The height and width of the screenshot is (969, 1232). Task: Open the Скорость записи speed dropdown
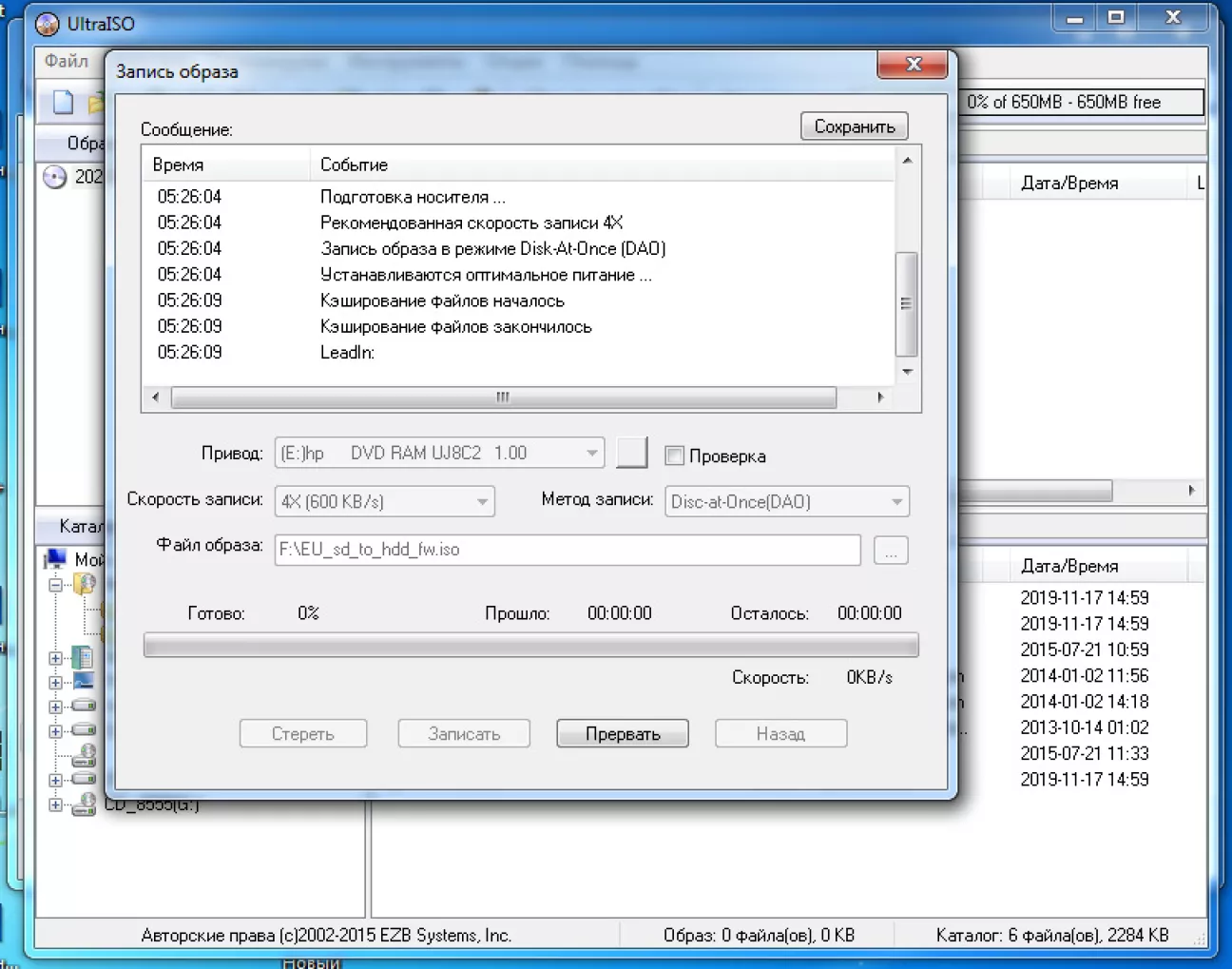tap(482, 502)
